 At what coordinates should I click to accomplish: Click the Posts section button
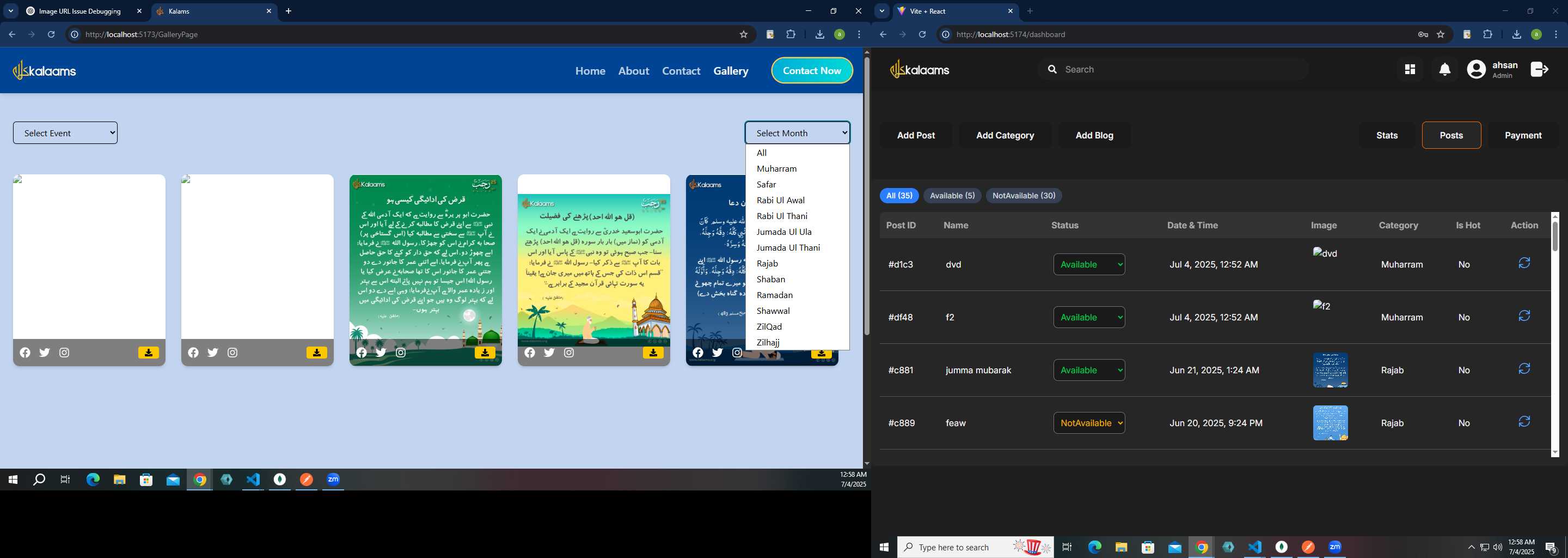coord(1451,135)
